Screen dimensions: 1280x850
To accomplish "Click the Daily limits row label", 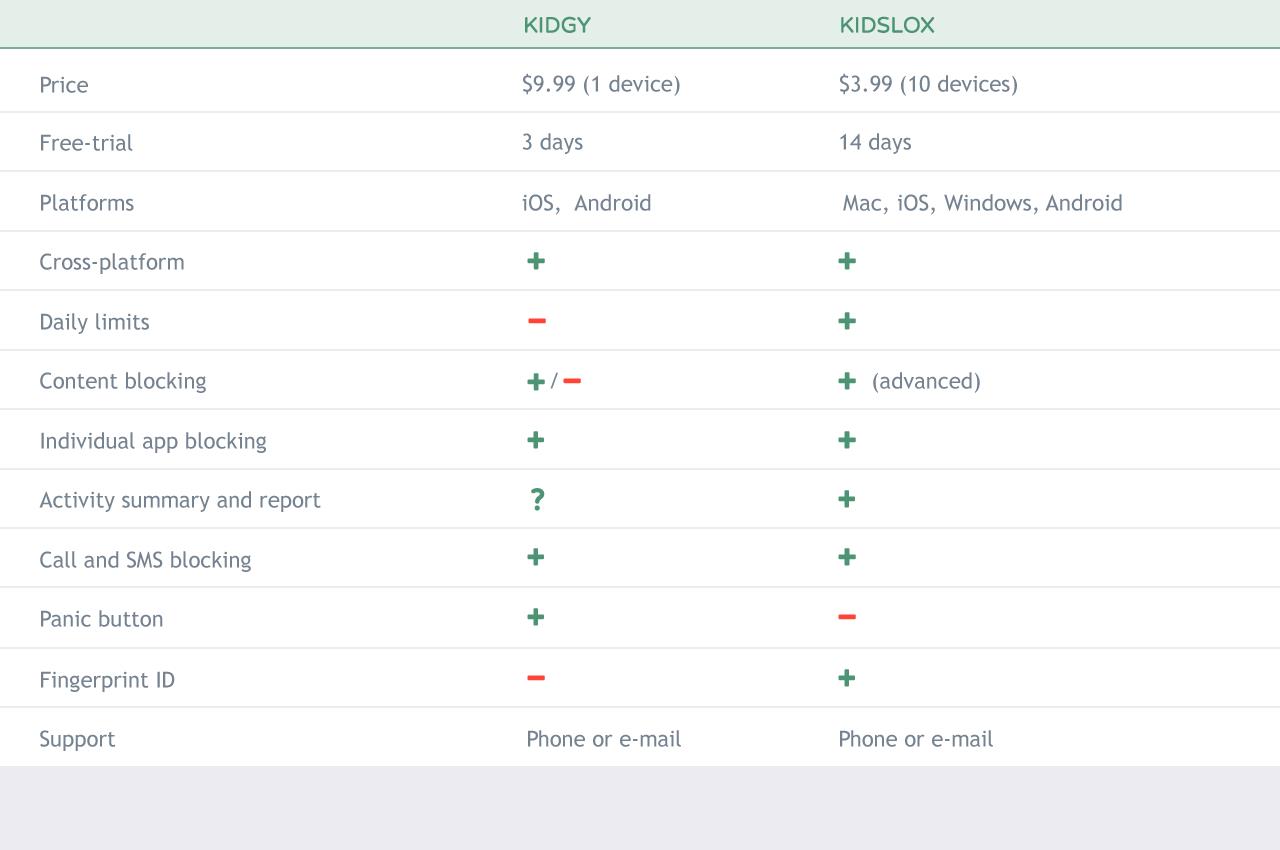I will tap(94, 322).
